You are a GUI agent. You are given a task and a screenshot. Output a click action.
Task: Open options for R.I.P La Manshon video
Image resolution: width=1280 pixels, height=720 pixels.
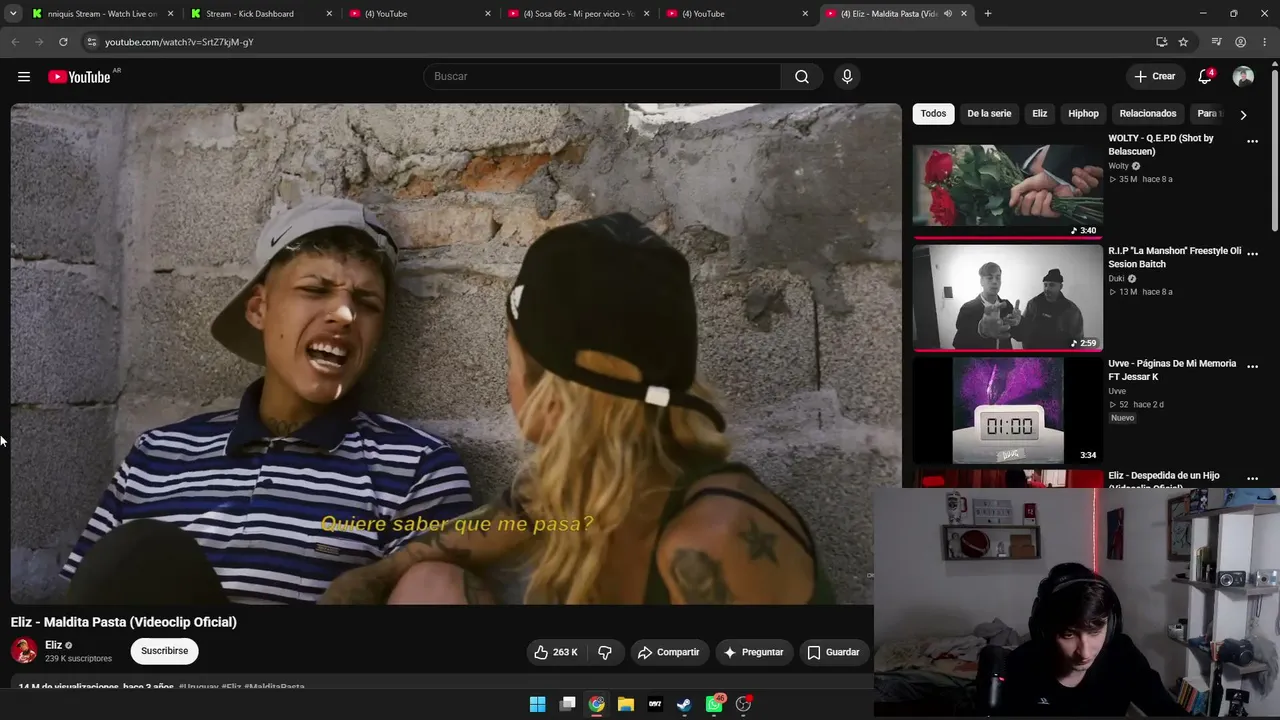[1252, 254]
